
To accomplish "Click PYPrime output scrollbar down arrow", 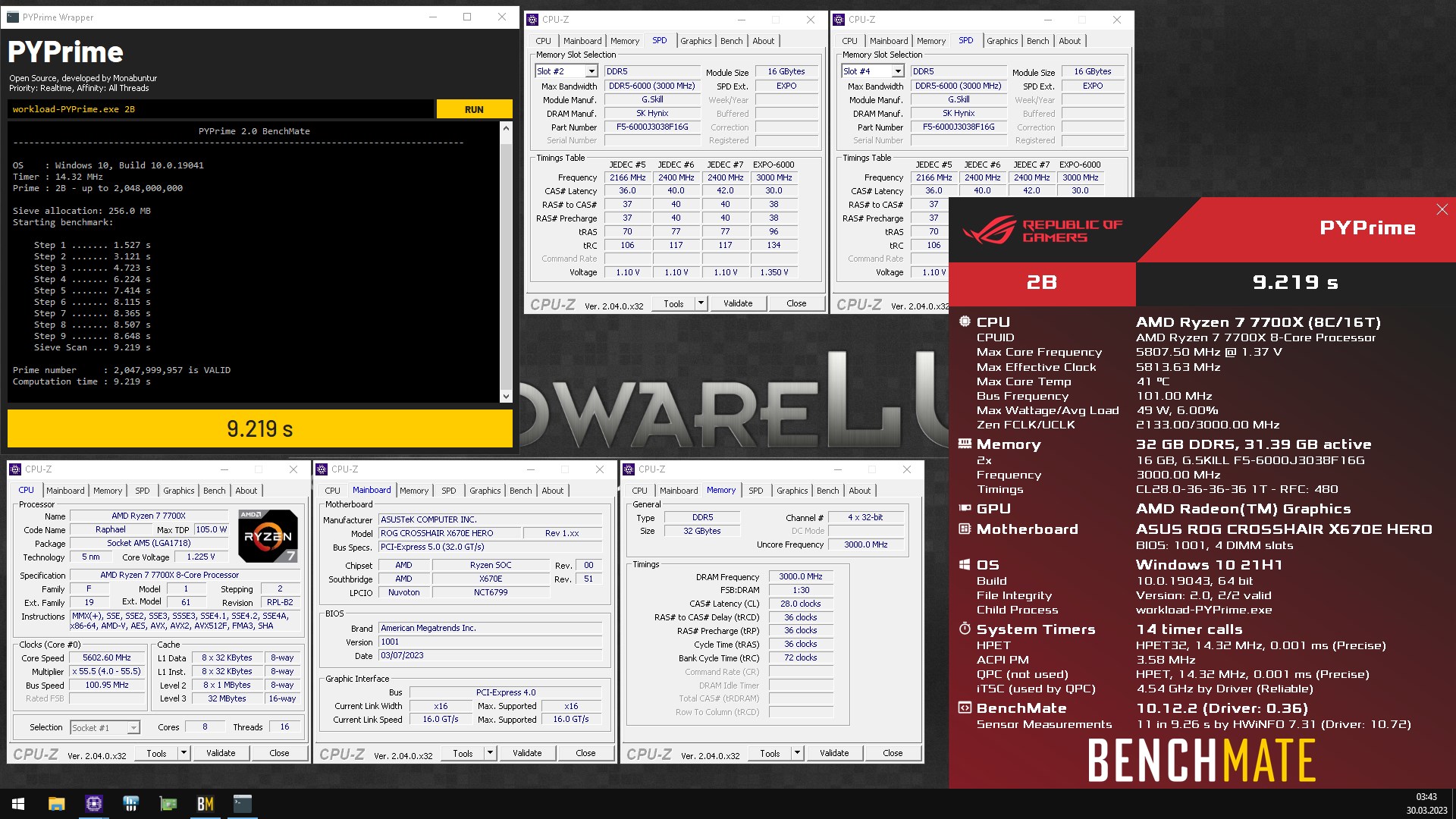I will (x=506, y=396).
